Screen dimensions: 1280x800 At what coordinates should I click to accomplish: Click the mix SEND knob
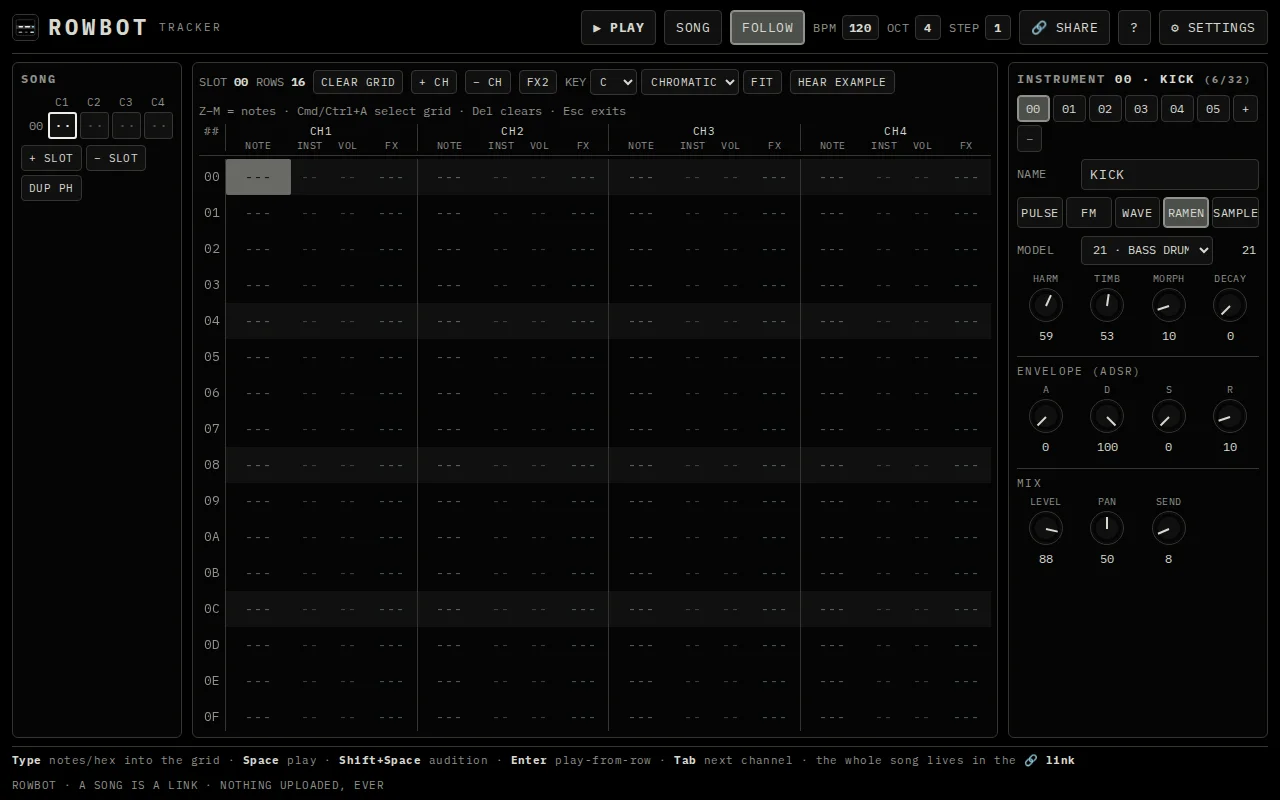point(1168,528)
